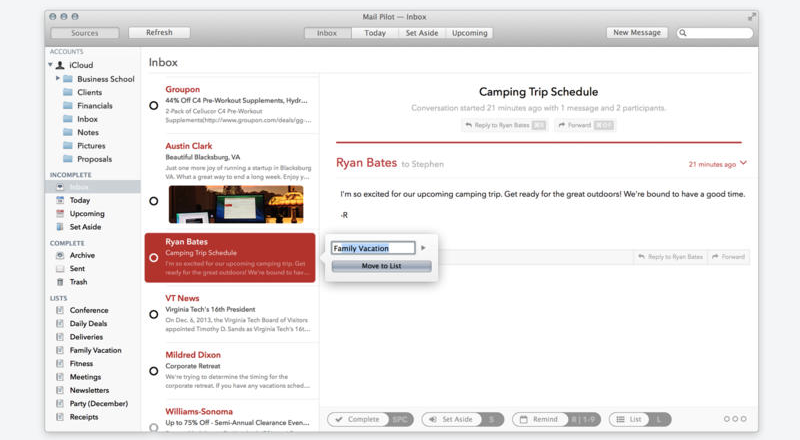Click the Family Vacation list name field
The height and width of the screenshot is (440, 800).
click(373, 248)
